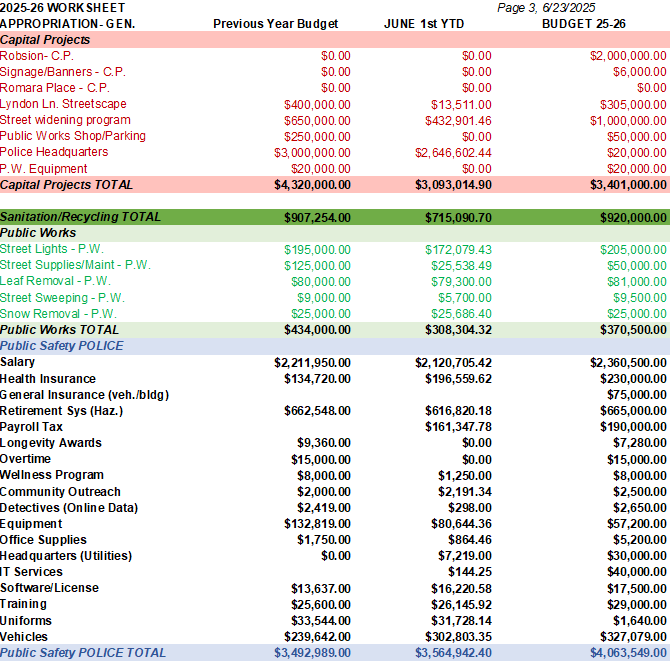
Task: Click the 'Robsion- C.P.' row label
Action: click(37, 56)
